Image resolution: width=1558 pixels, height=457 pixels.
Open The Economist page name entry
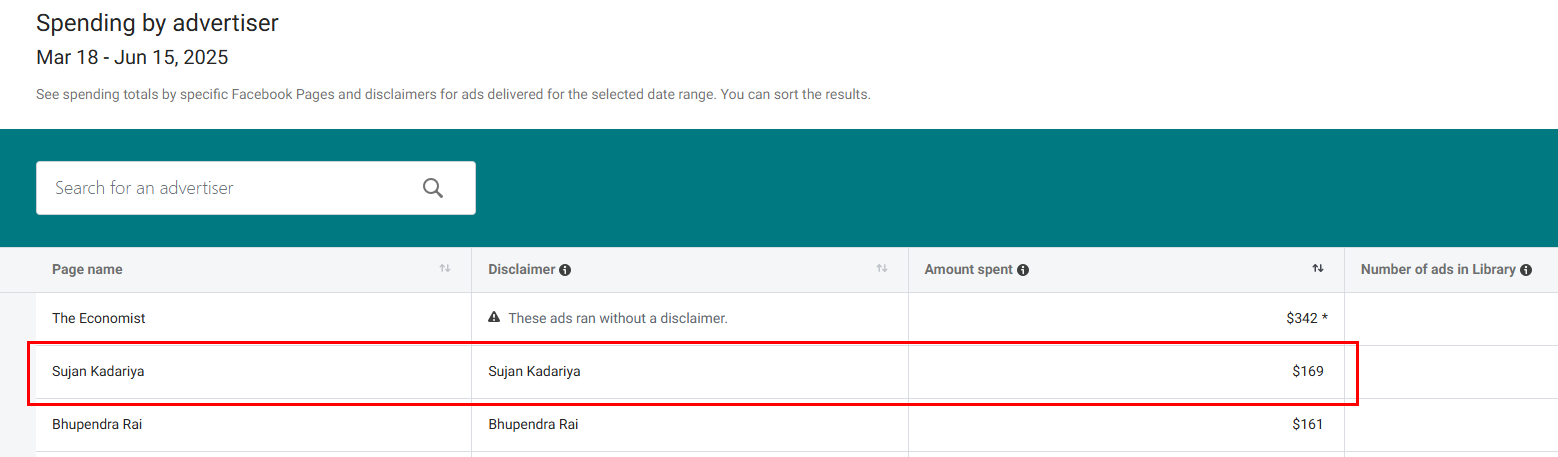point(99,318)
